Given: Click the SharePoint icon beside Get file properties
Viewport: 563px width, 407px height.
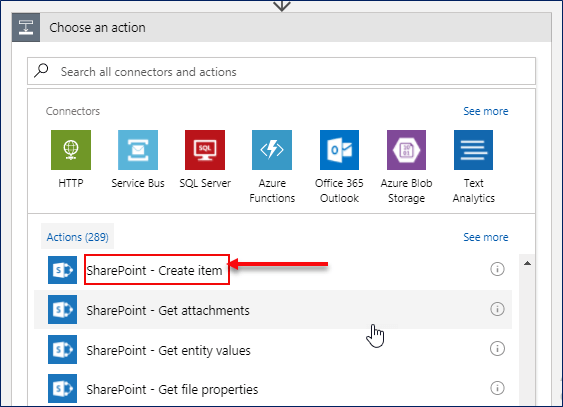Looking at the screenshot, I should (62, 388).
